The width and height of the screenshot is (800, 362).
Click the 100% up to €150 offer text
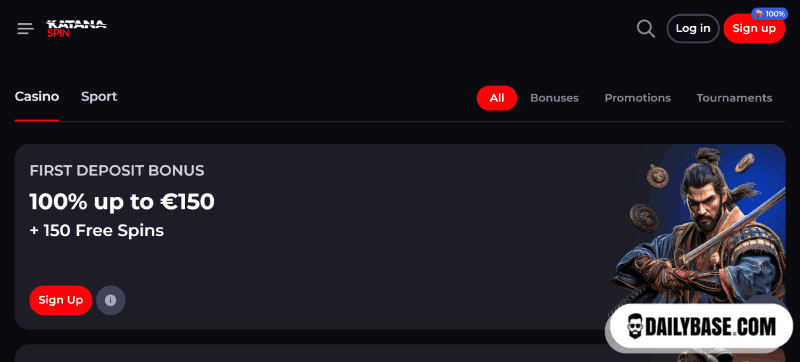tap(122, 202)
